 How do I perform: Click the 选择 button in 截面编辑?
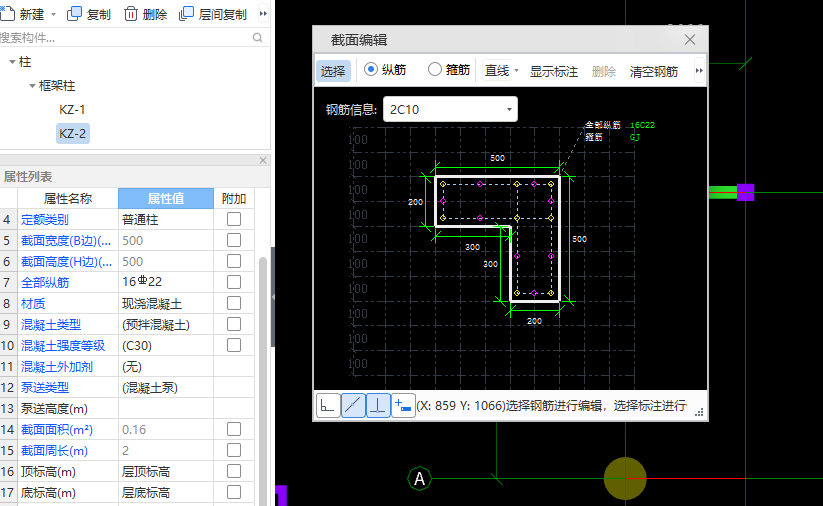333,71
